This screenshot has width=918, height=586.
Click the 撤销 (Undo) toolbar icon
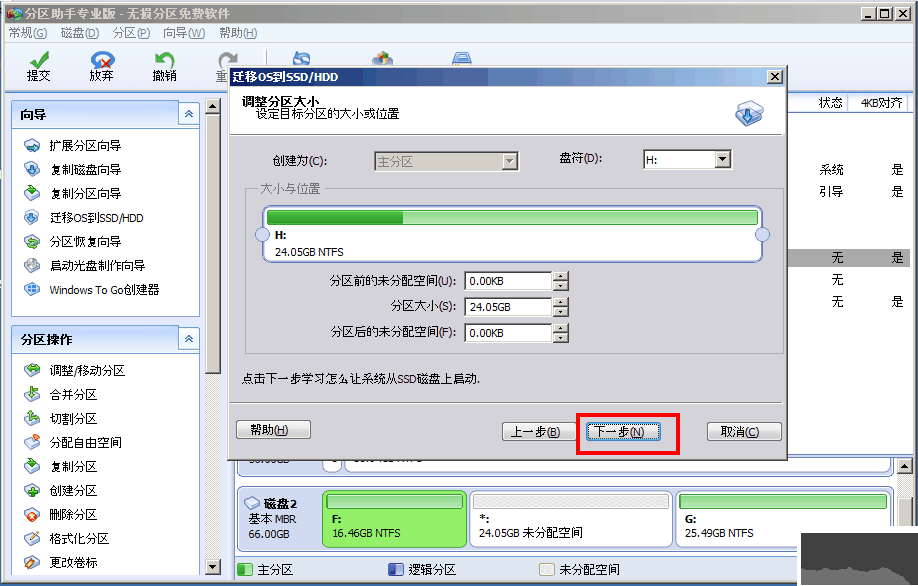pyautogui.click(x=165, y=59)
